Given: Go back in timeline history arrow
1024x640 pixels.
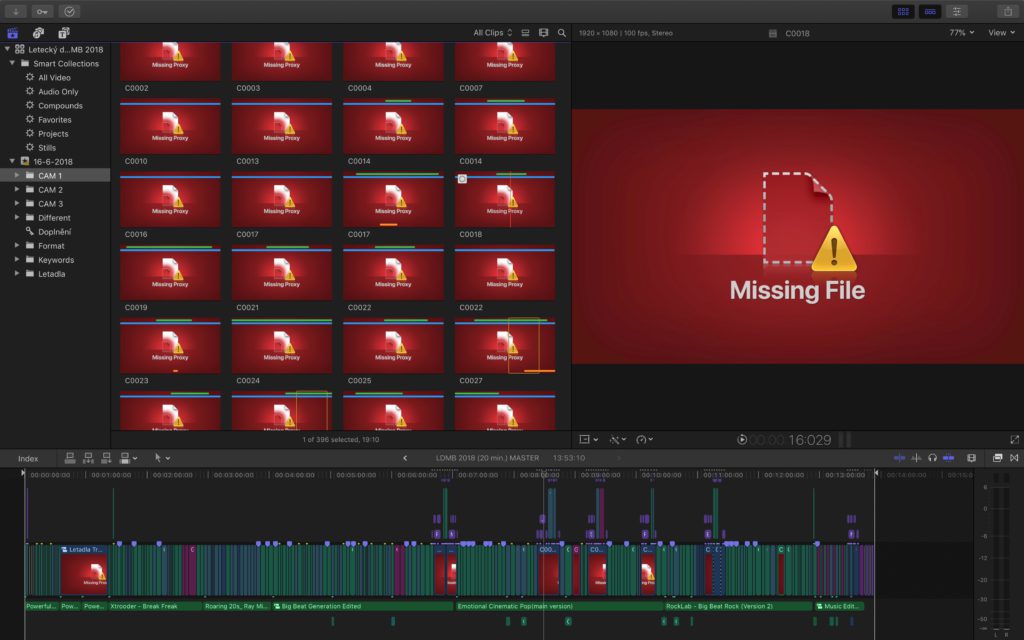Looking at the screenshot, I should click(405, 458).
